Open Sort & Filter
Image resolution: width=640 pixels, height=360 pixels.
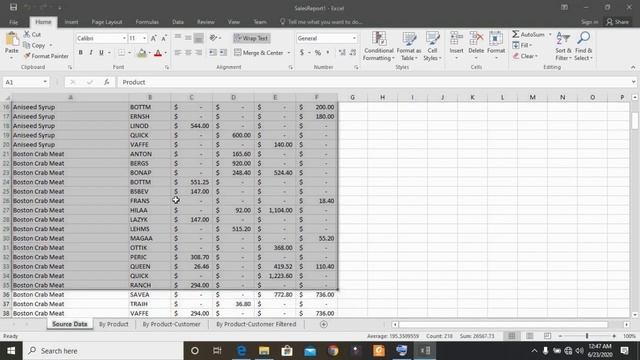tap(563, 46)
